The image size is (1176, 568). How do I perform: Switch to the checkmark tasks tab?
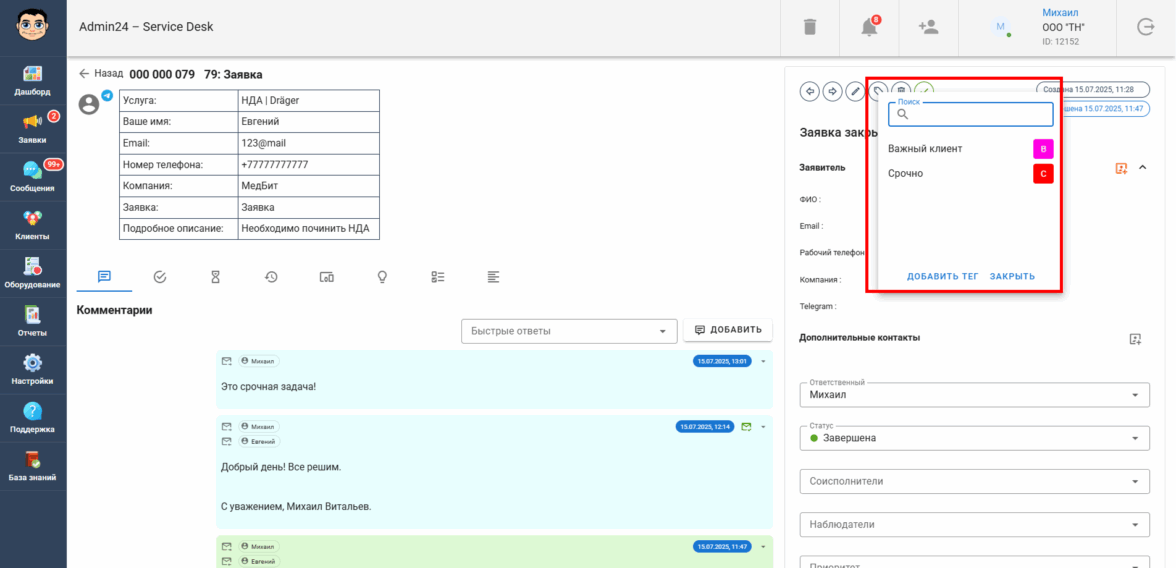[160, 276]
